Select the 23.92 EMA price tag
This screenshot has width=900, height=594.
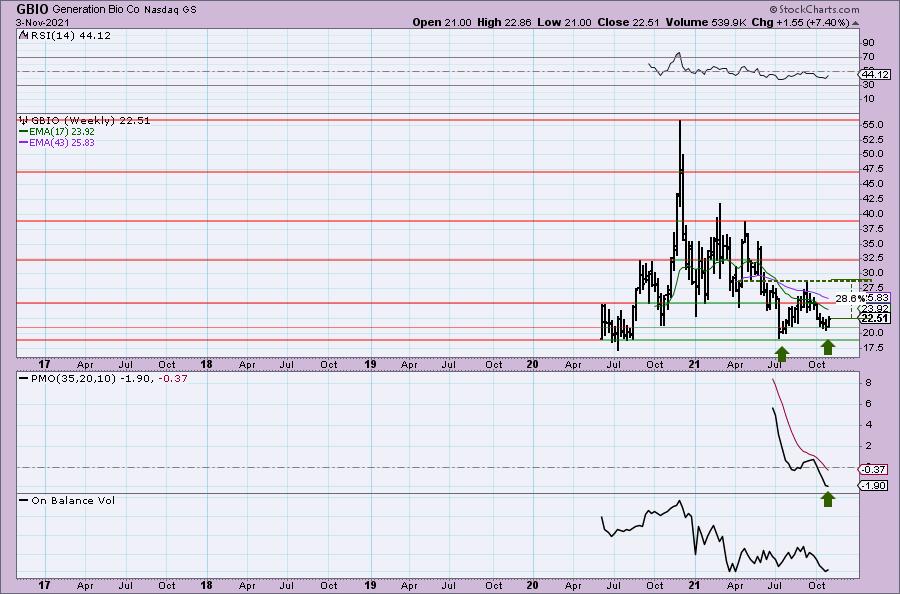[876, 309]
